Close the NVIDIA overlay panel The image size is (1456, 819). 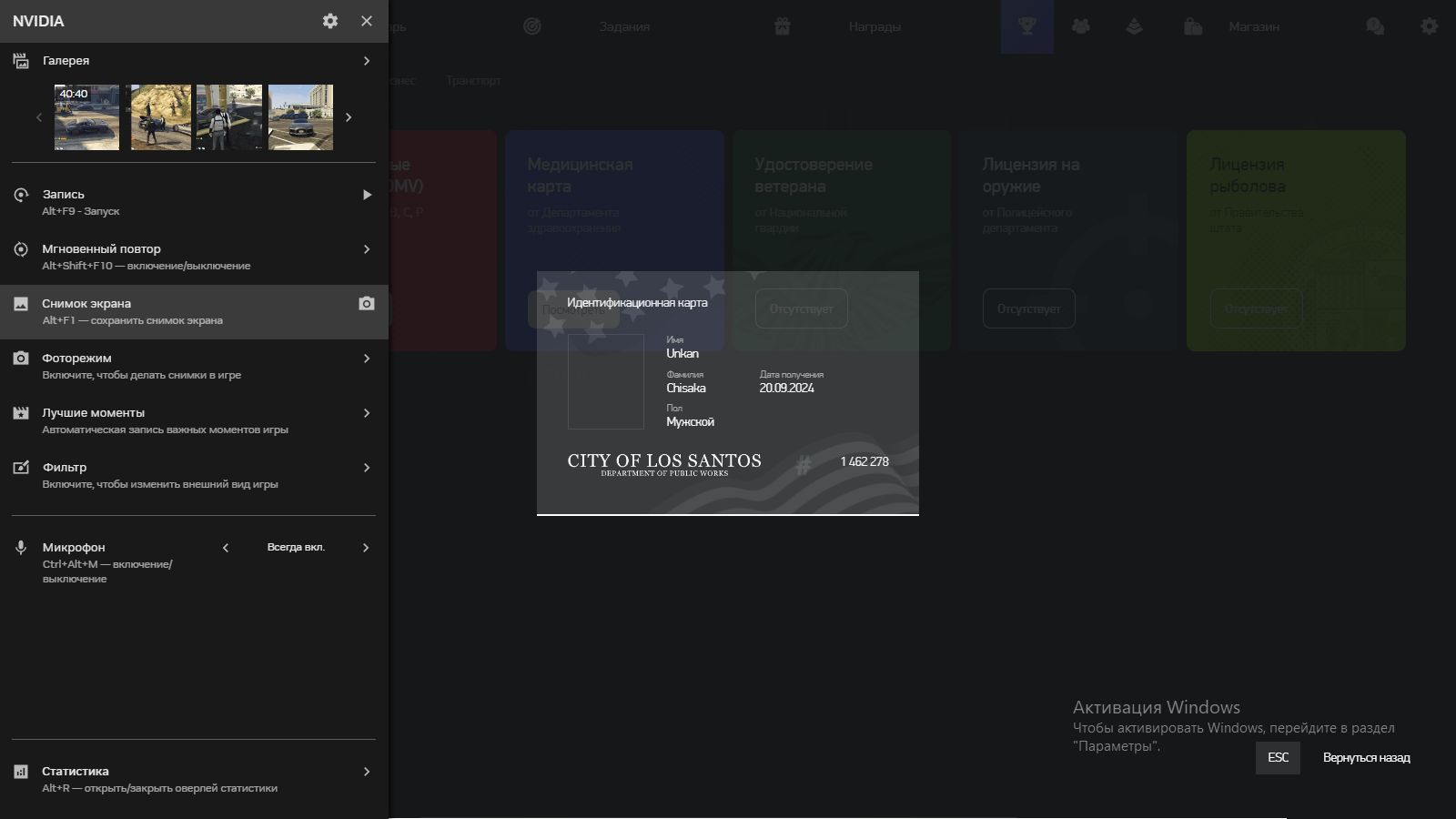(367, 21)
